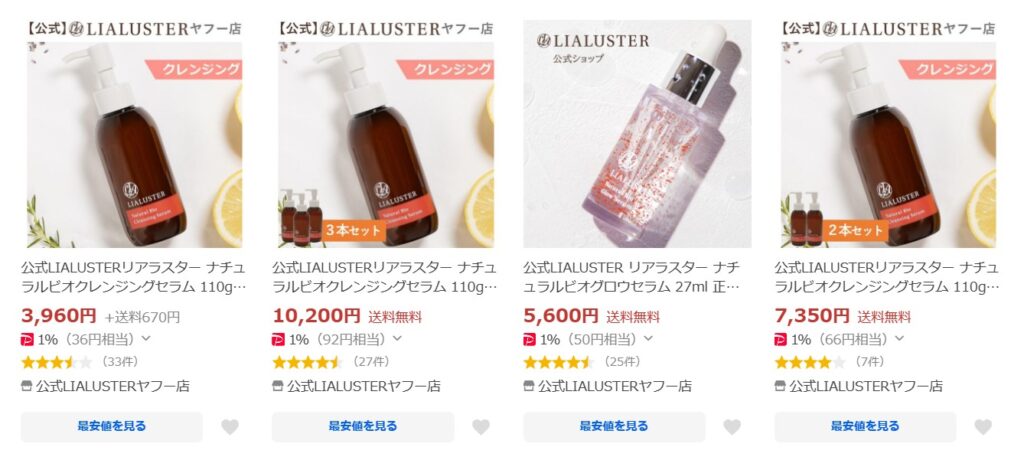Favorite the 3,960円 cleansing serum with heart icon
The width and height of the screenshot is (1024, 460).
pyautogui.click(x=230, y=427)
